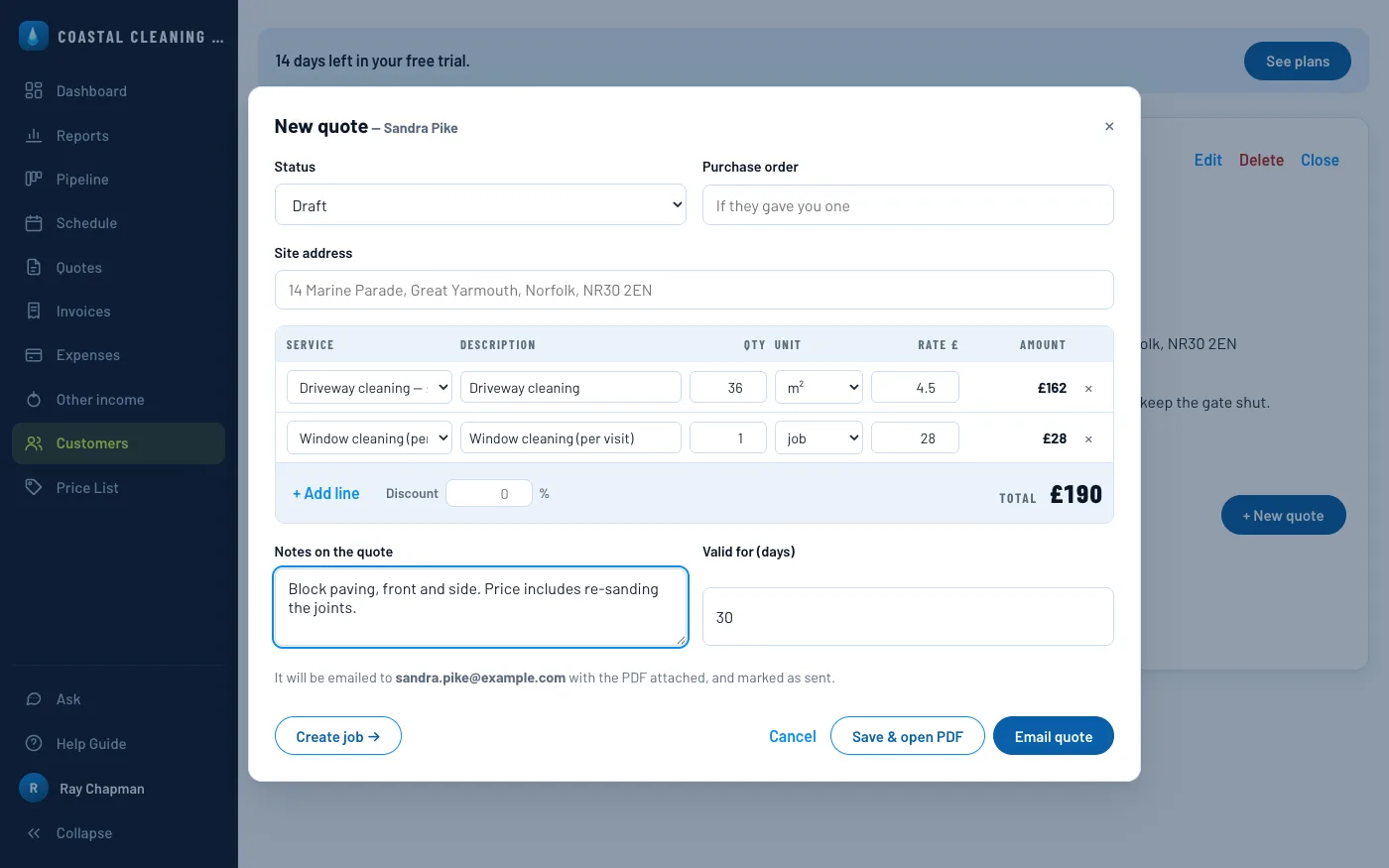Click the Pipeline board icon
The width and height of the screenshot is (1389, 868).
pyautogui.click(x=34, y=180)
